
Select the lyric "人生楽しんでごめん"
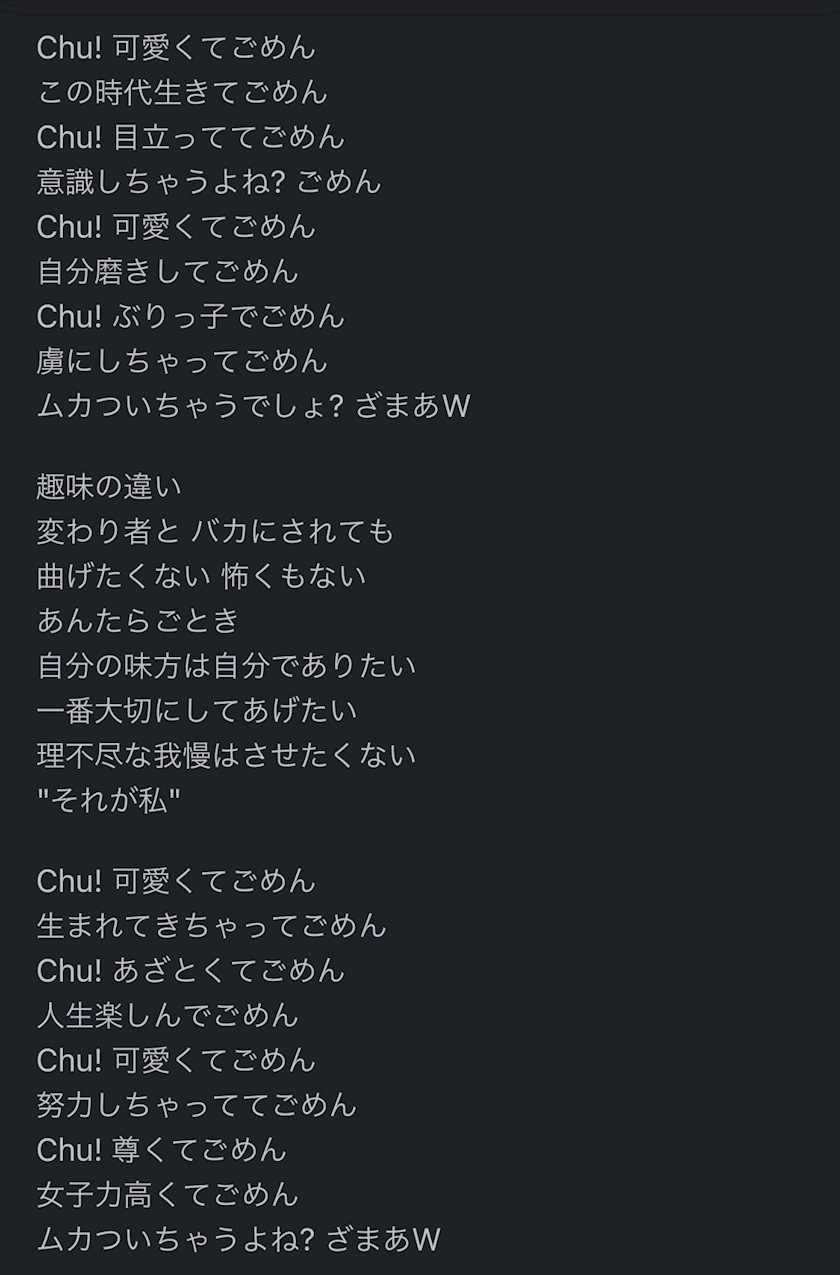(x=168, y=1015)
